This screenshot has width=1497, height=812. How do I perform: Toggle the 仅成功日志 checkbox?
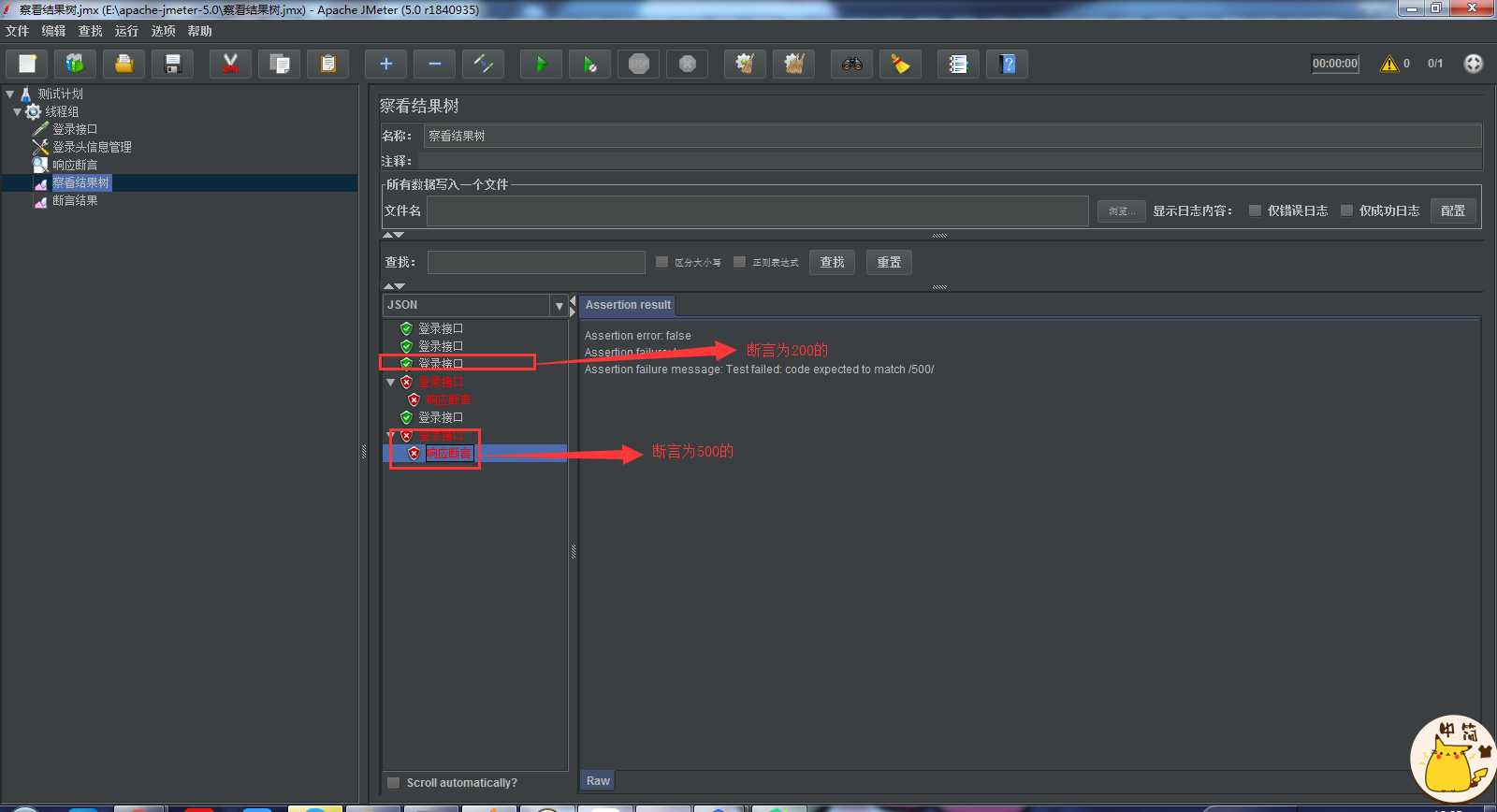1347,210
